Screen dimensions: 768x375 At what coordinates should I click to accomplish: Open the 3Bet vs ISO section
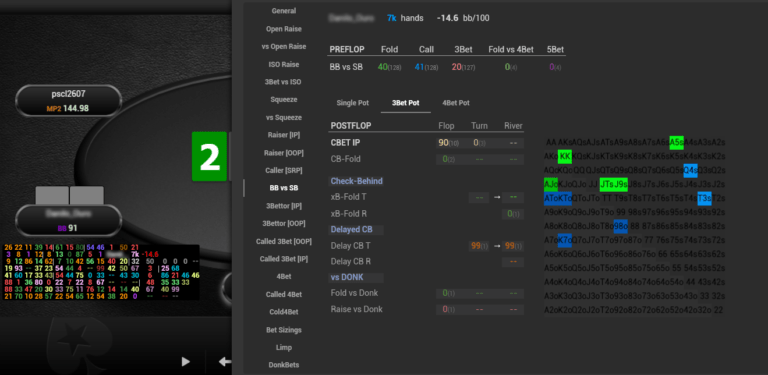tap(284, 82)
